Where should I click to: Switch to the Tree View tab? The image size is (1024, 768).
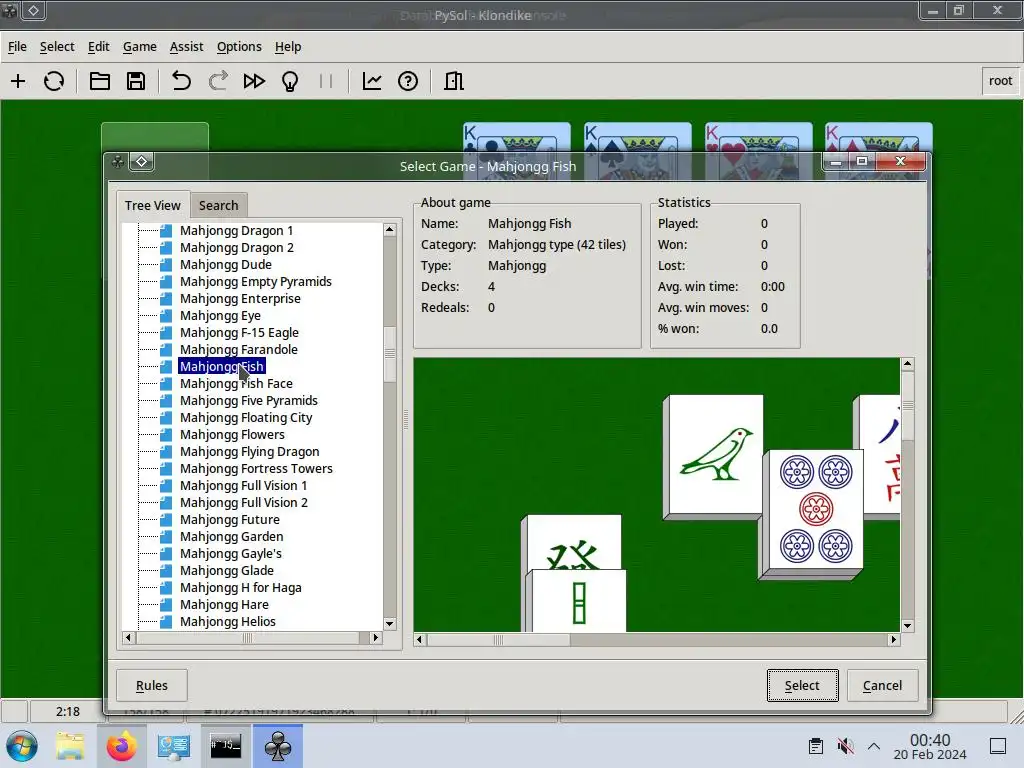pyautogui.click(x=153, y=205)
